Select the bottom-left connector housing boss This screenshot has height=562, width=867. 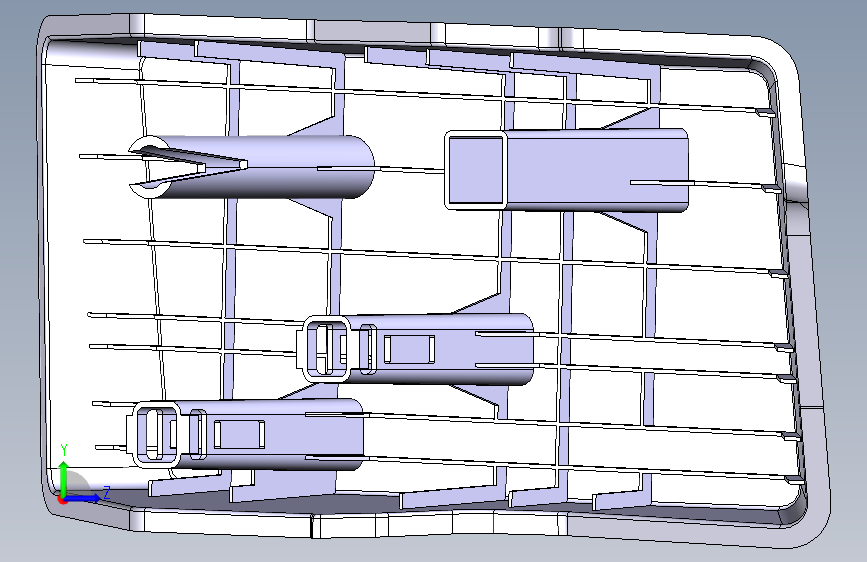pyautogui.click(x=246, y=434)
